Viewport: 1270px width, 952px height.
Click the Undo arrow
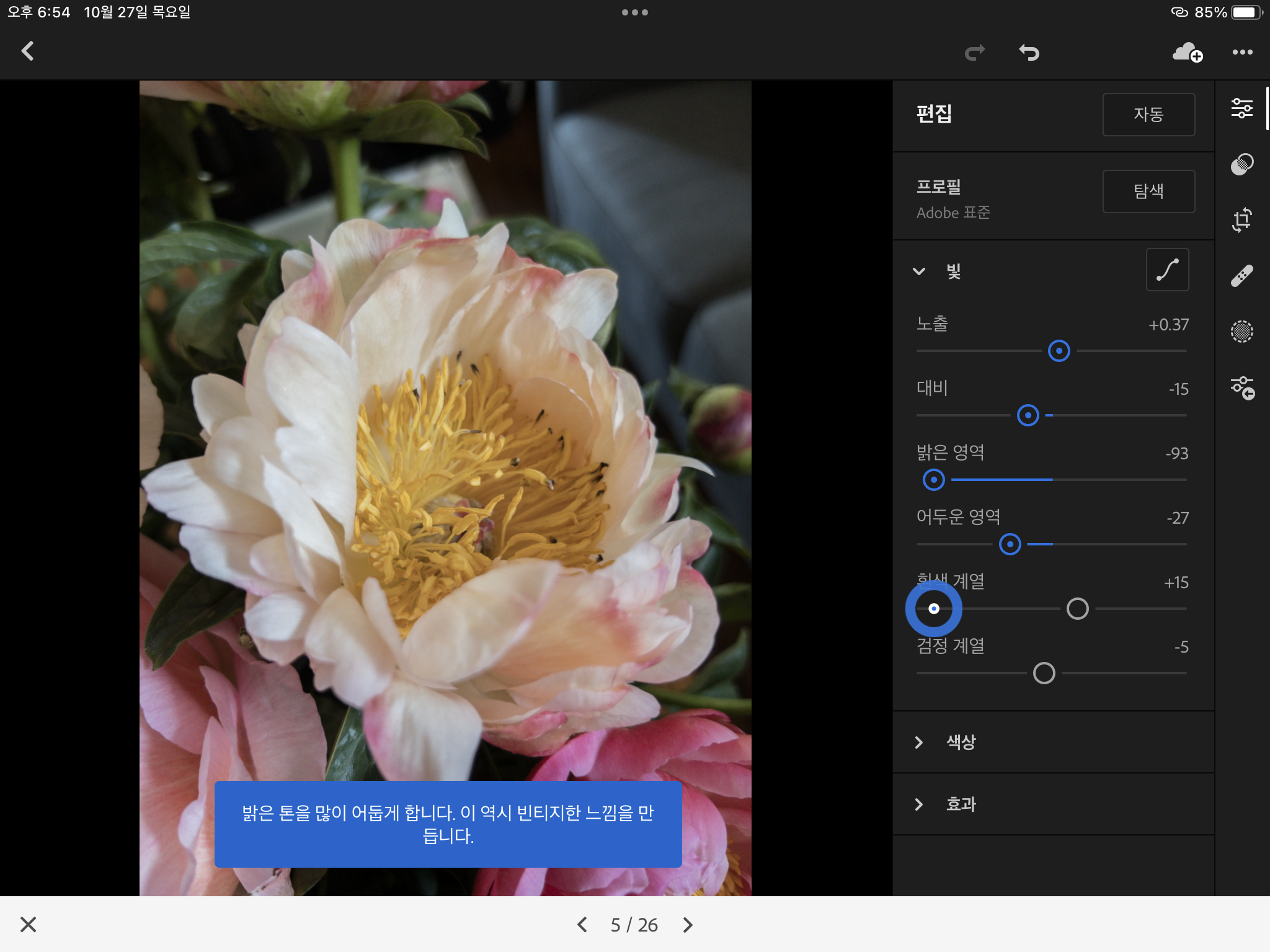point(1029,53)
